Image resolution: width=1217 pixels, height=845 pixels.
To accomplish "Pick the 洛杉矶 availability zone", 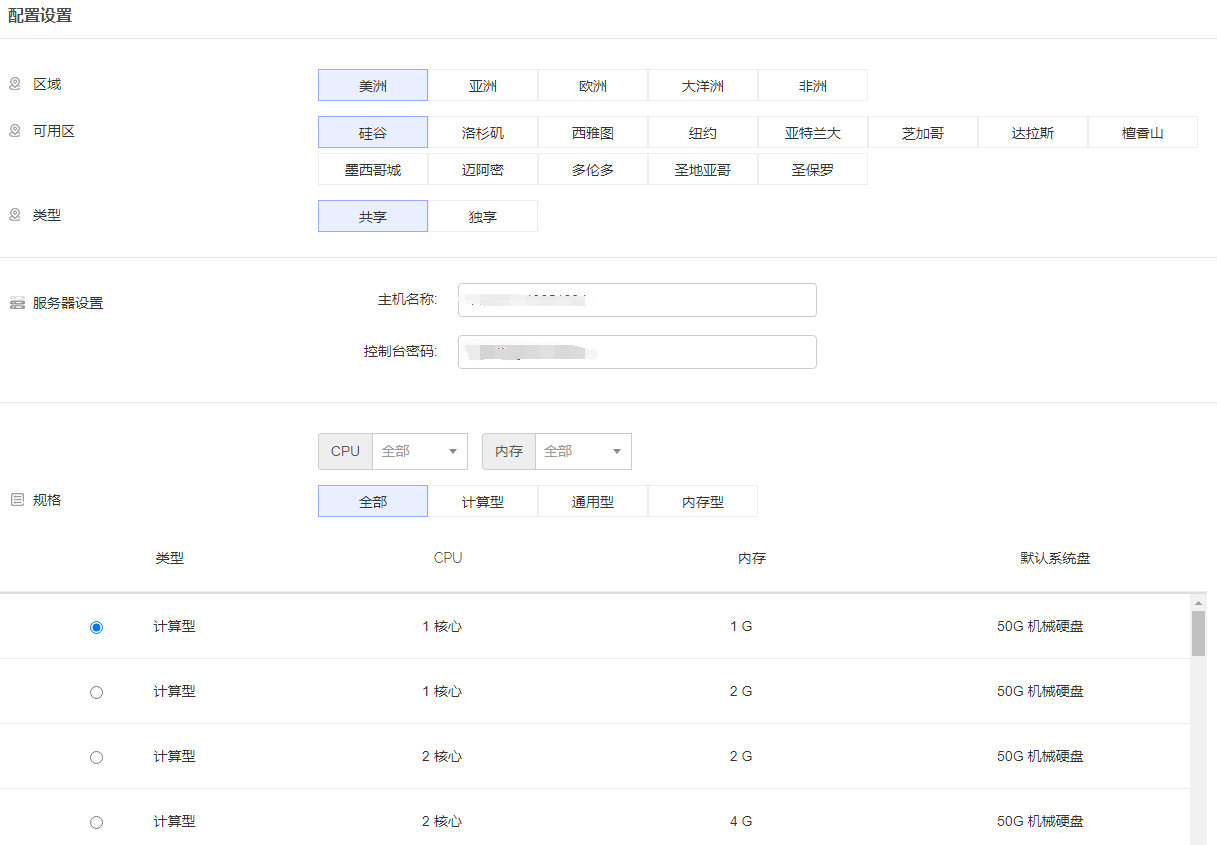I will (483, 133).
